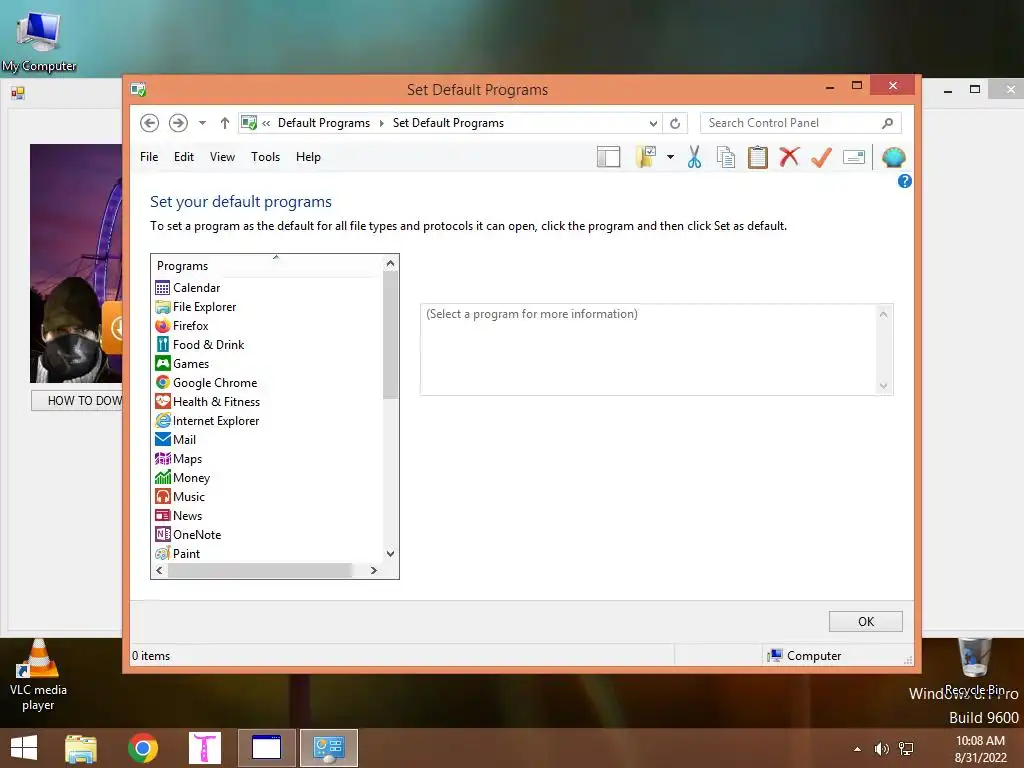
Task: Click the taskbar volume speaker icon
Action: point(882,749)
